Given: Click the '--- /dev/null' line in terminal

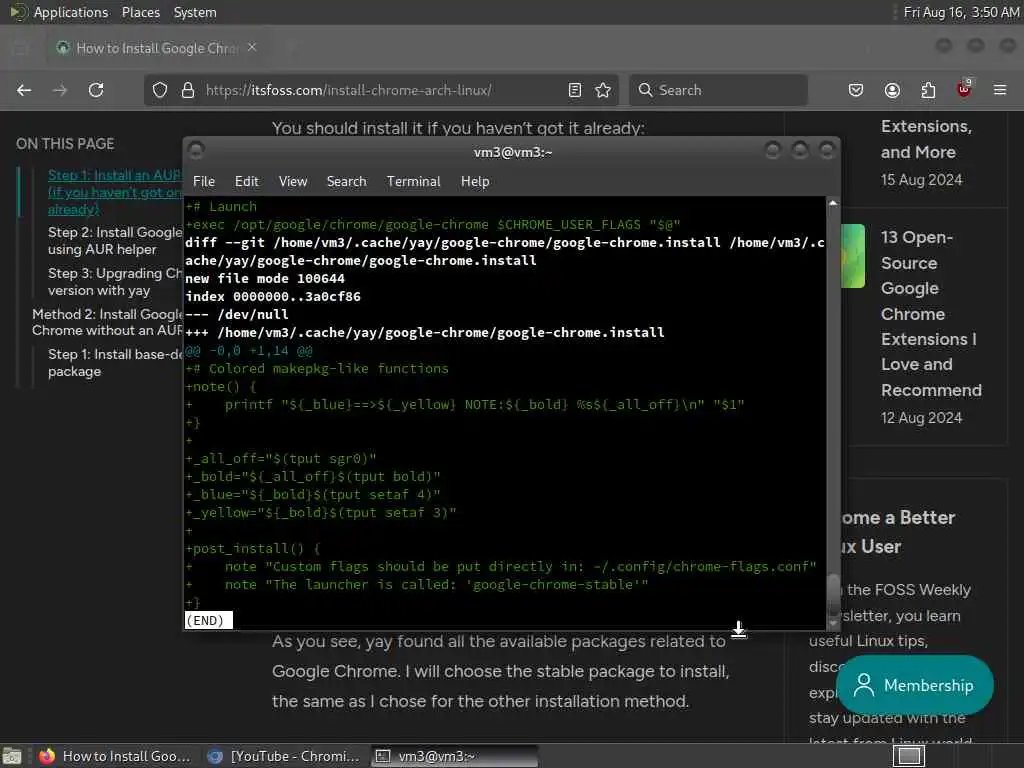Looking at the screenshot, I should (x=236, y=314).
